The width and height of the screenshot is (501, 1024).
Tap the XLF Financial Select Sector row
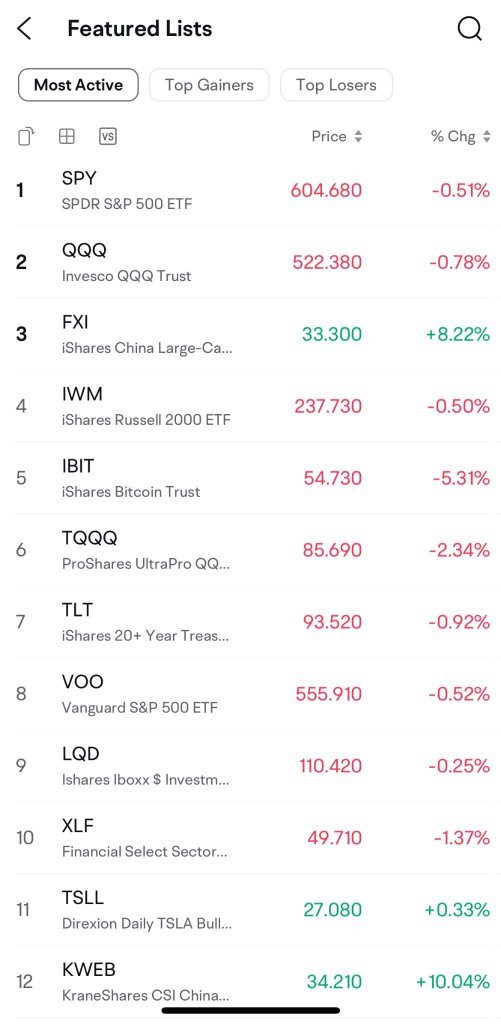pos(253,838)
